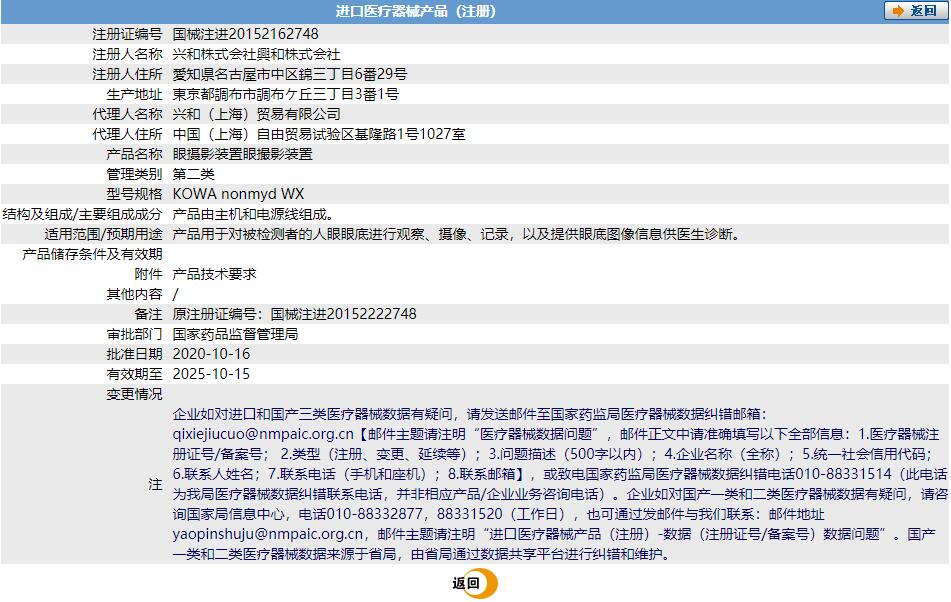The height and width of the screenshot is (602, 951).
Task: Select phone number 010-88332877
Action: click(x=375, y=514)
